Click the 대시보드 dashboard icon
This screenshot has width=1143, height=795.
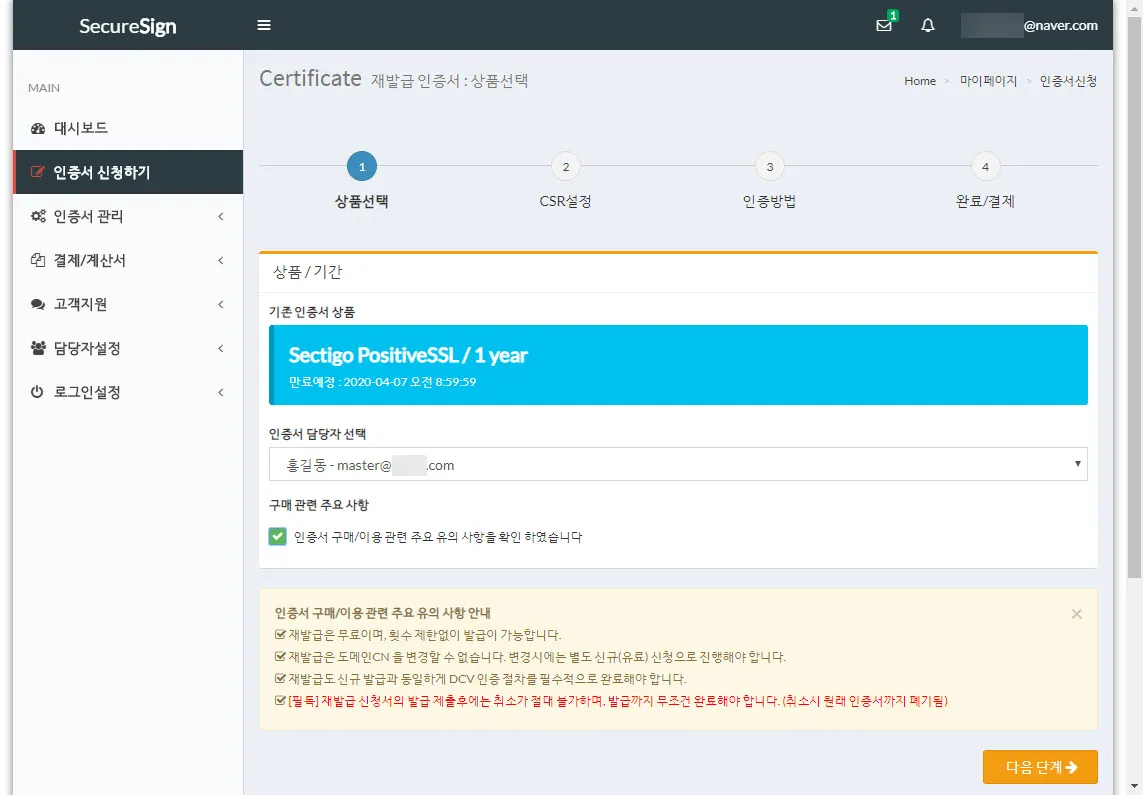click(38, 128)
